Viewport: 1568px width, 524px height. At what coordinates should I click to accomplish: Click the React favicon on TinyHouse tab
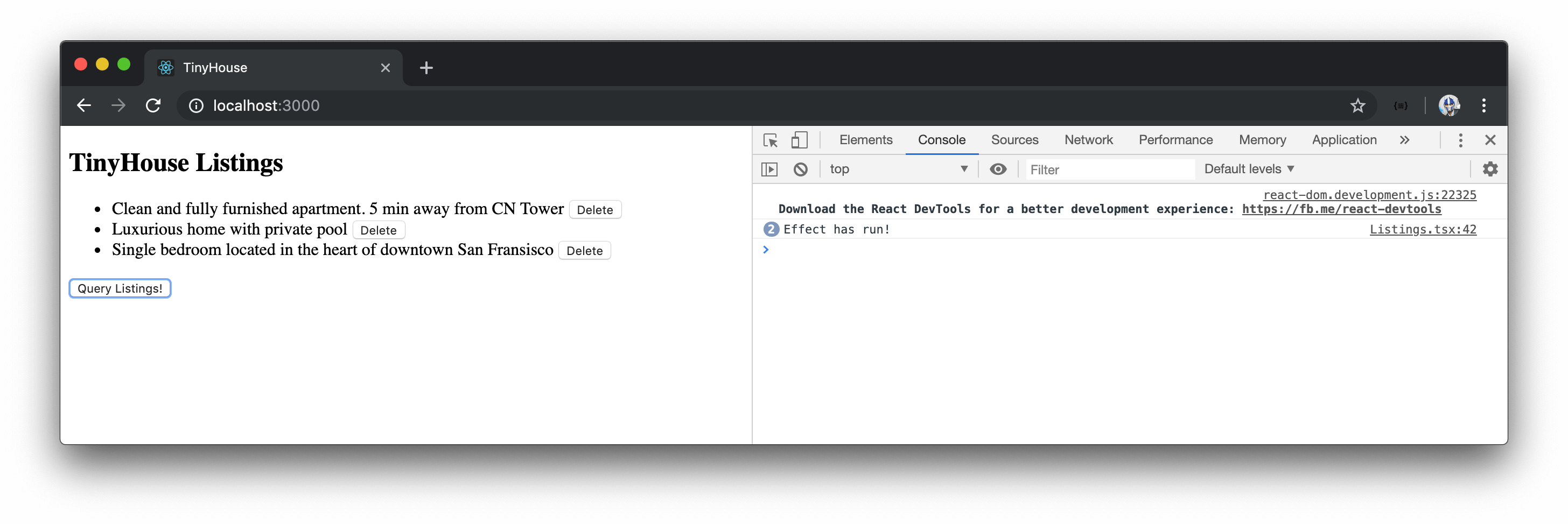(165, 67)
